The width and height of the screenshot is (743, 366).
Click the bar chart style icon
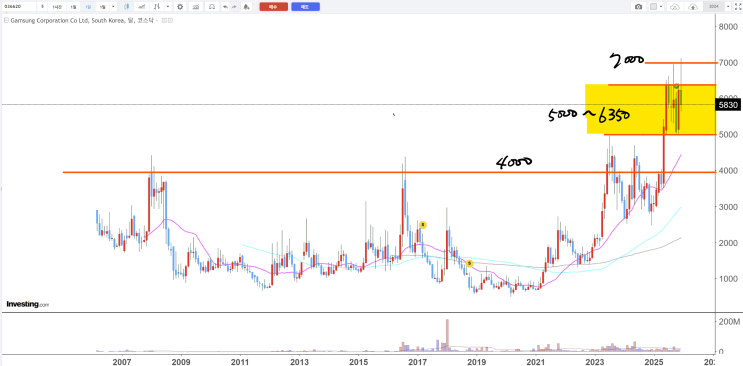pyautogui.click(x=157, y=7)
